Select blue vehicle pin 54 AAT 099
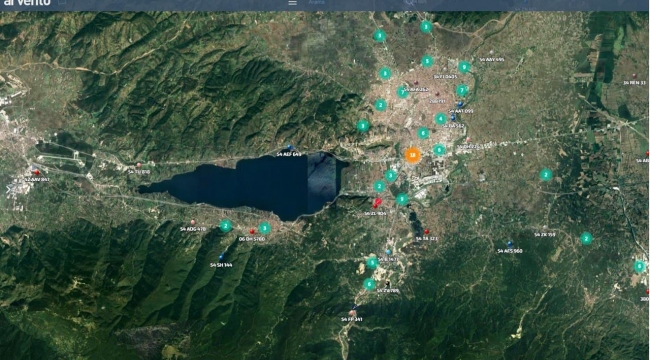The image size is (650, 360). coord(460,104)
